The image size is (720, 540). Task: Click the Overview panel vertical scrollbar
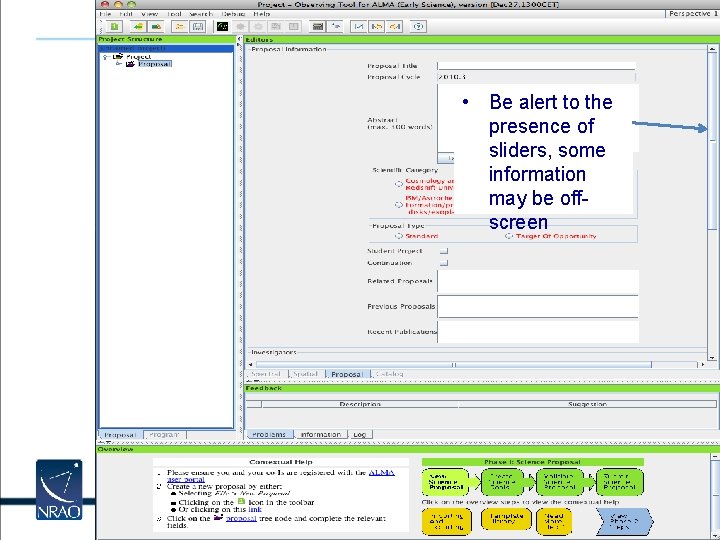pos(715,495)
